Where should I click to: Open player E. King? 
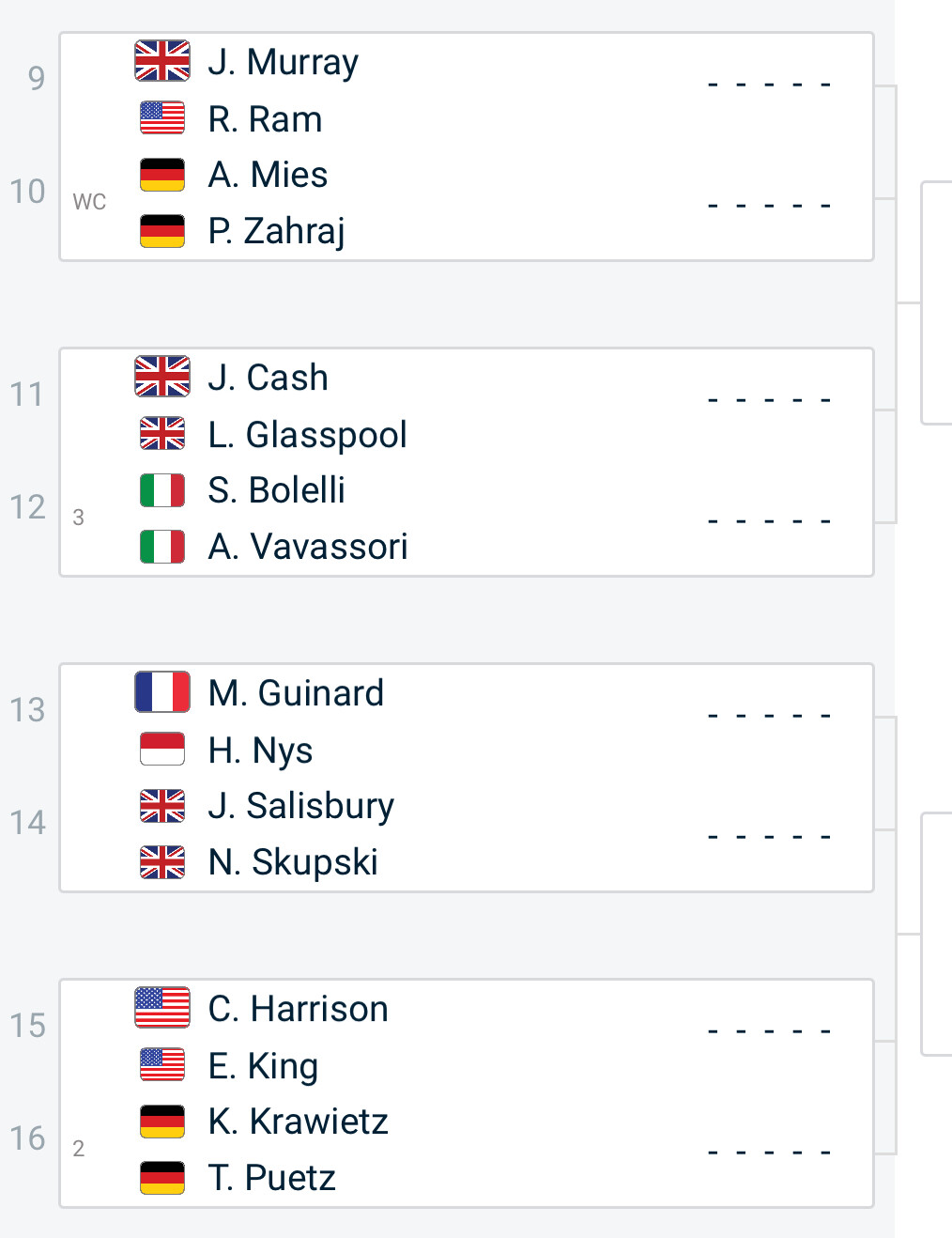[263, 1066]
